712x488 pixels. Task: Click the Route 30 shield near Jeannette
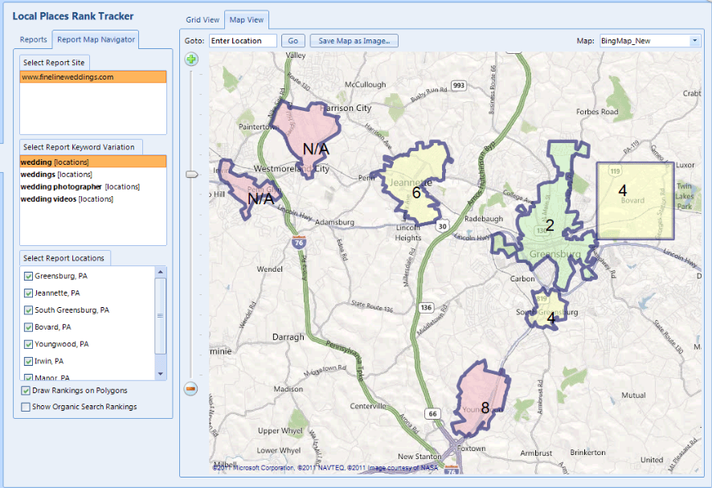[x=441, y=226]
